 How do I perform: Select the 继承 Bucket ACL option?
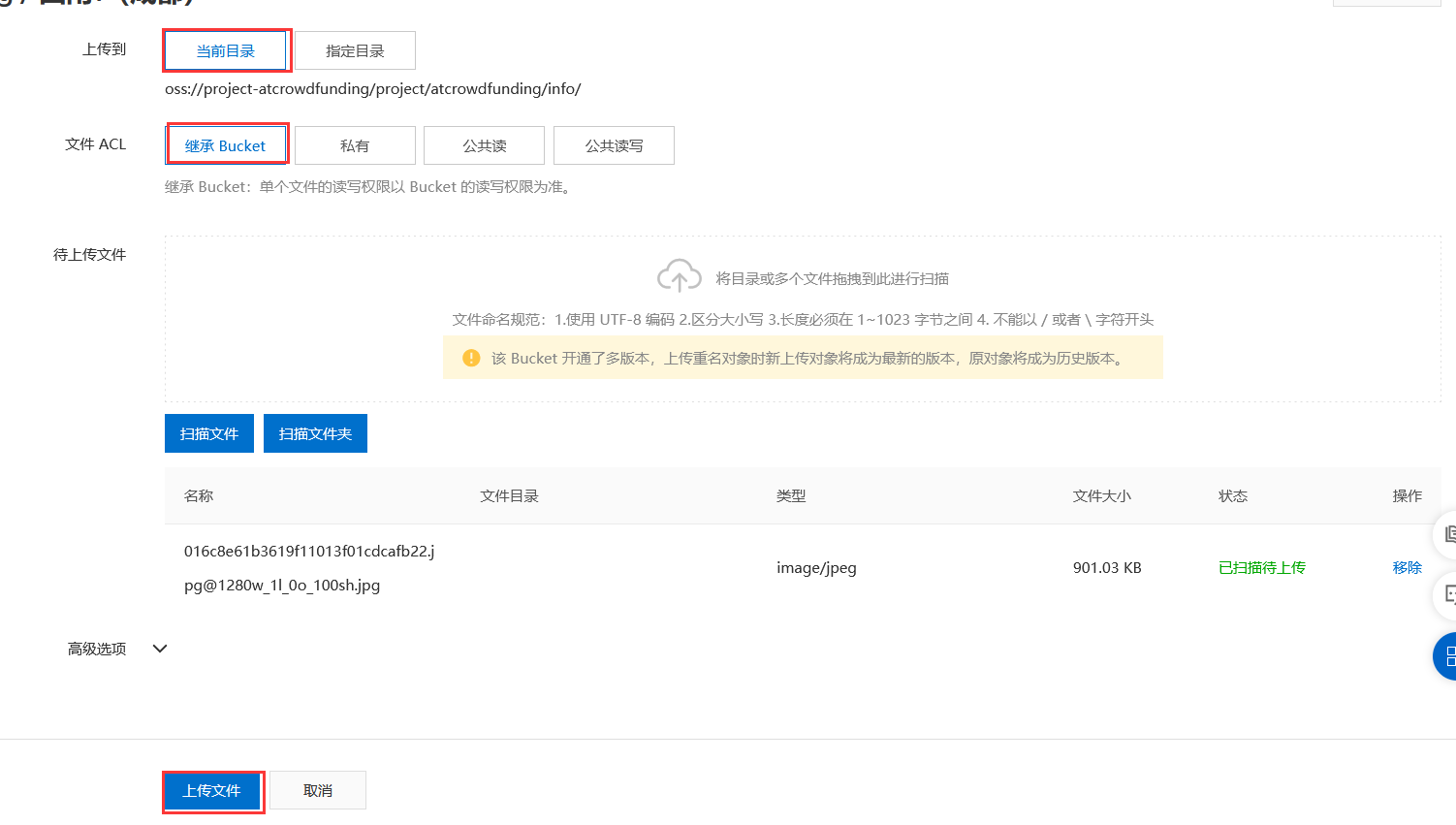(x=227, y=144)
